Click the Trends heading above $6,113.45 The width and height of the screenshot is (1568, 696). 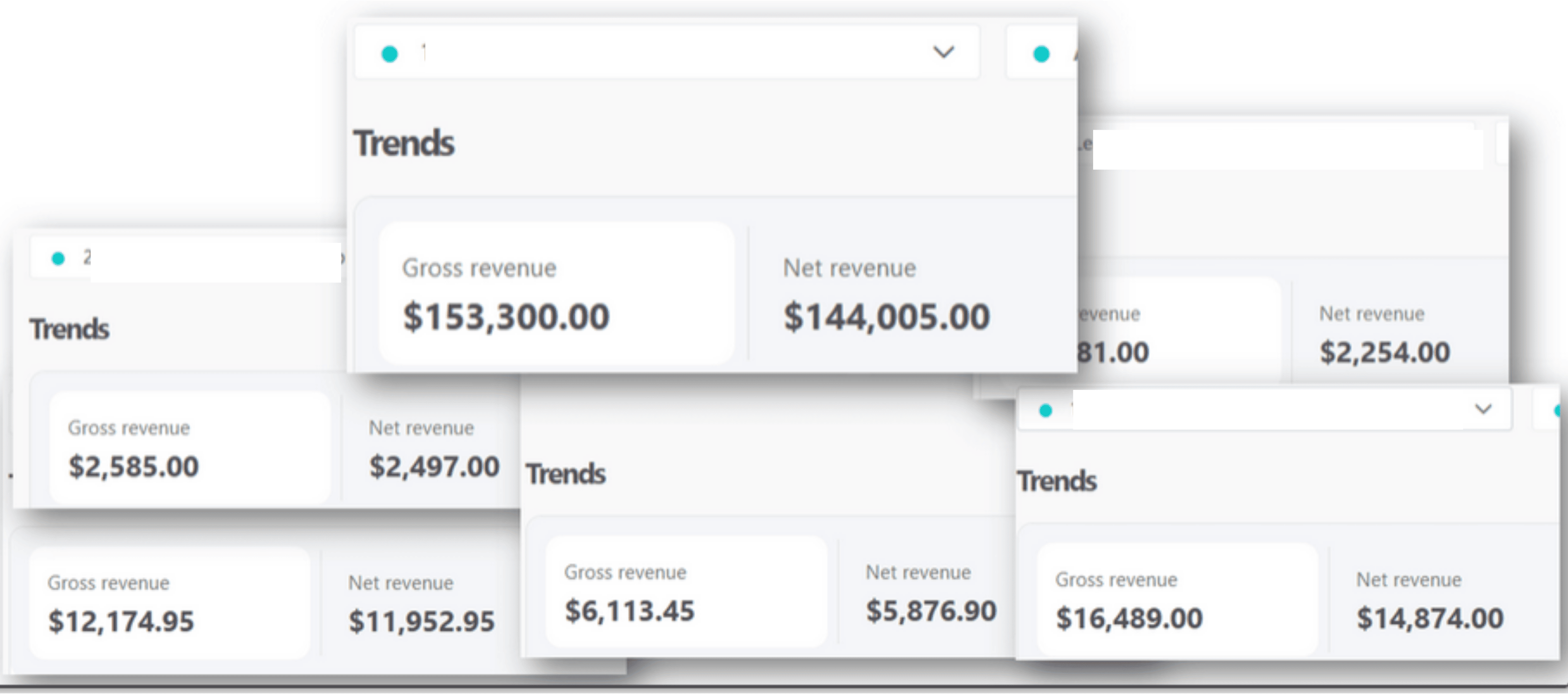click(x=565, y=474)
